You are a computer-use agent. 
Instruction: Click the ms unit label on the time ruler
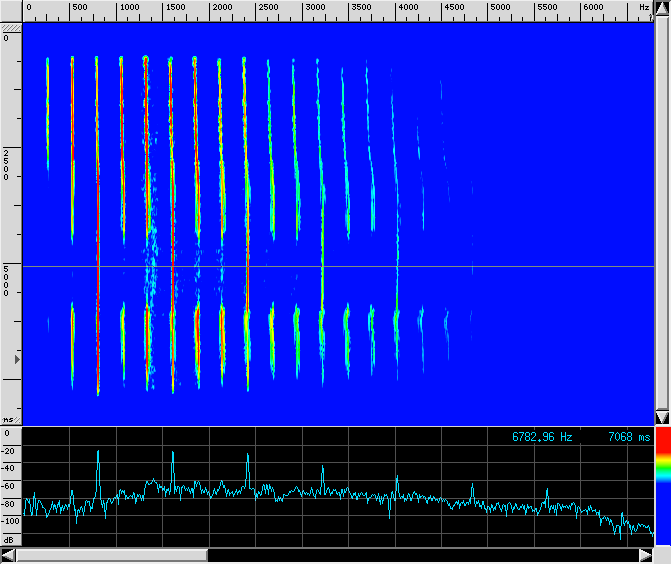[x=9, y=419]
